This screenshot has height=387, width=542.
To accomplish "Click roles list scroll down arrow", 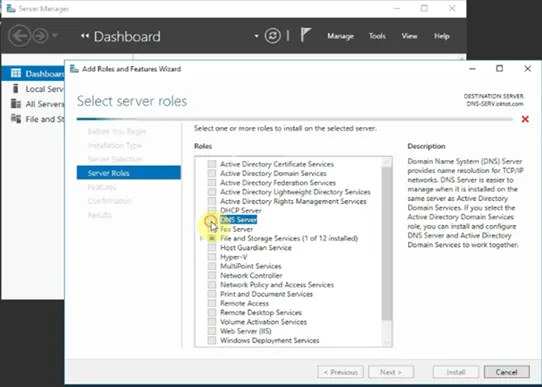I will [387, 342].
